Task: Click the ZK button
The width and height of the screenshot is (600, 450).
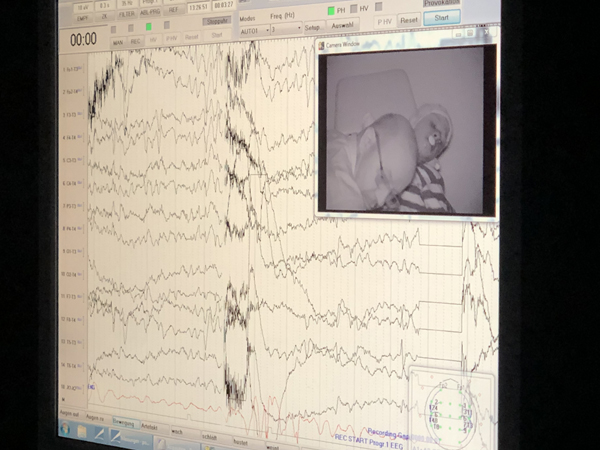Action: (104, 17)
